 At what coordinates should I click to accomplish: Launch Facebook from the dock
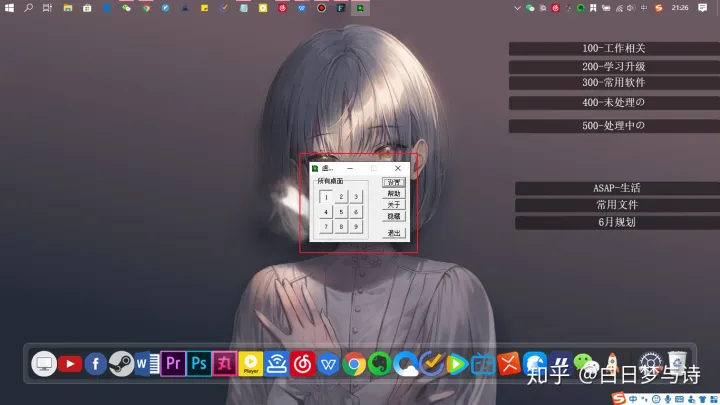point(96,364)
